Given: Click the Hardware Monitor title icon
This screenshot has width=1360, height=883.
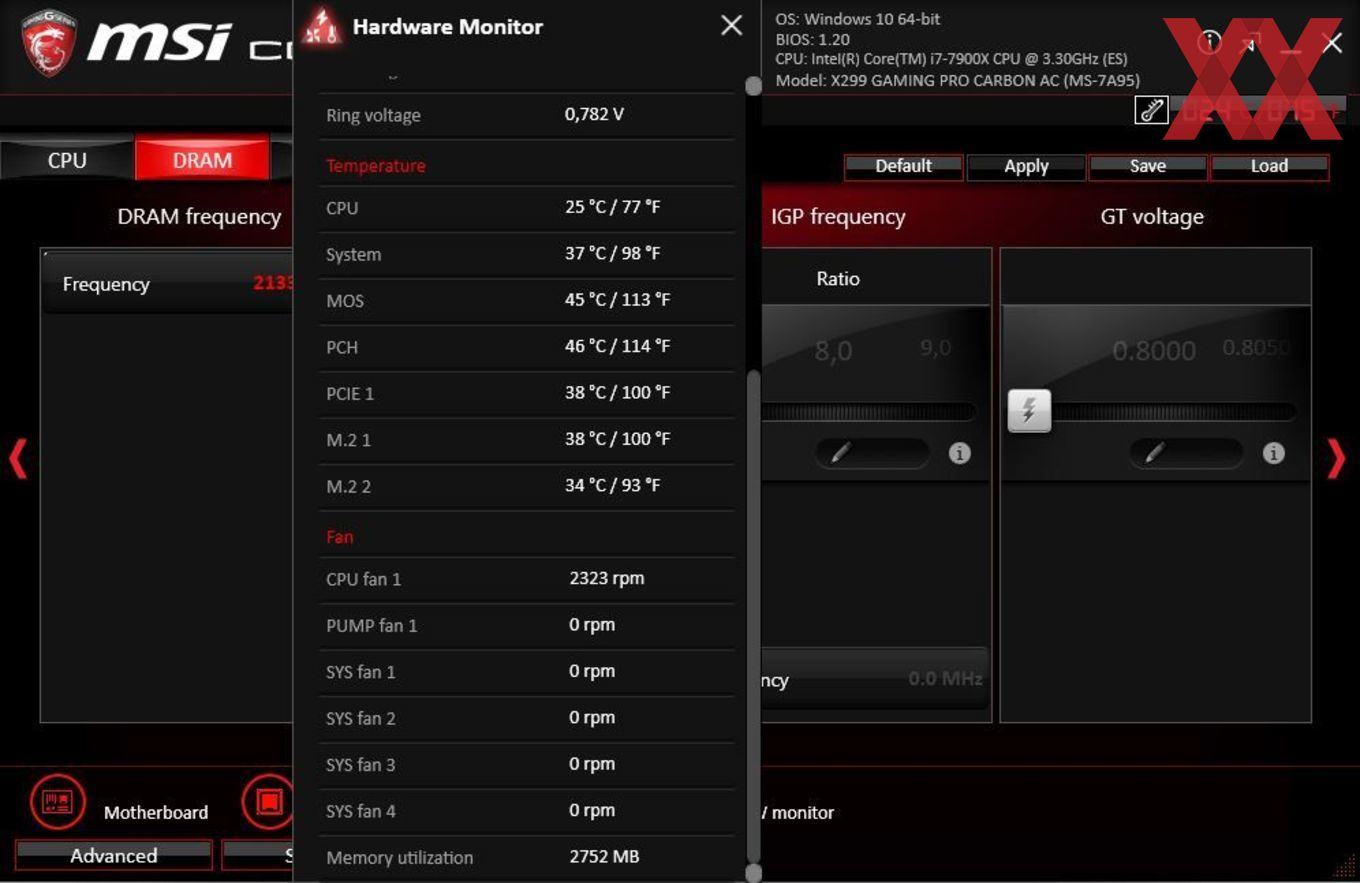Looking at the screenshot, I should [322, 27].
